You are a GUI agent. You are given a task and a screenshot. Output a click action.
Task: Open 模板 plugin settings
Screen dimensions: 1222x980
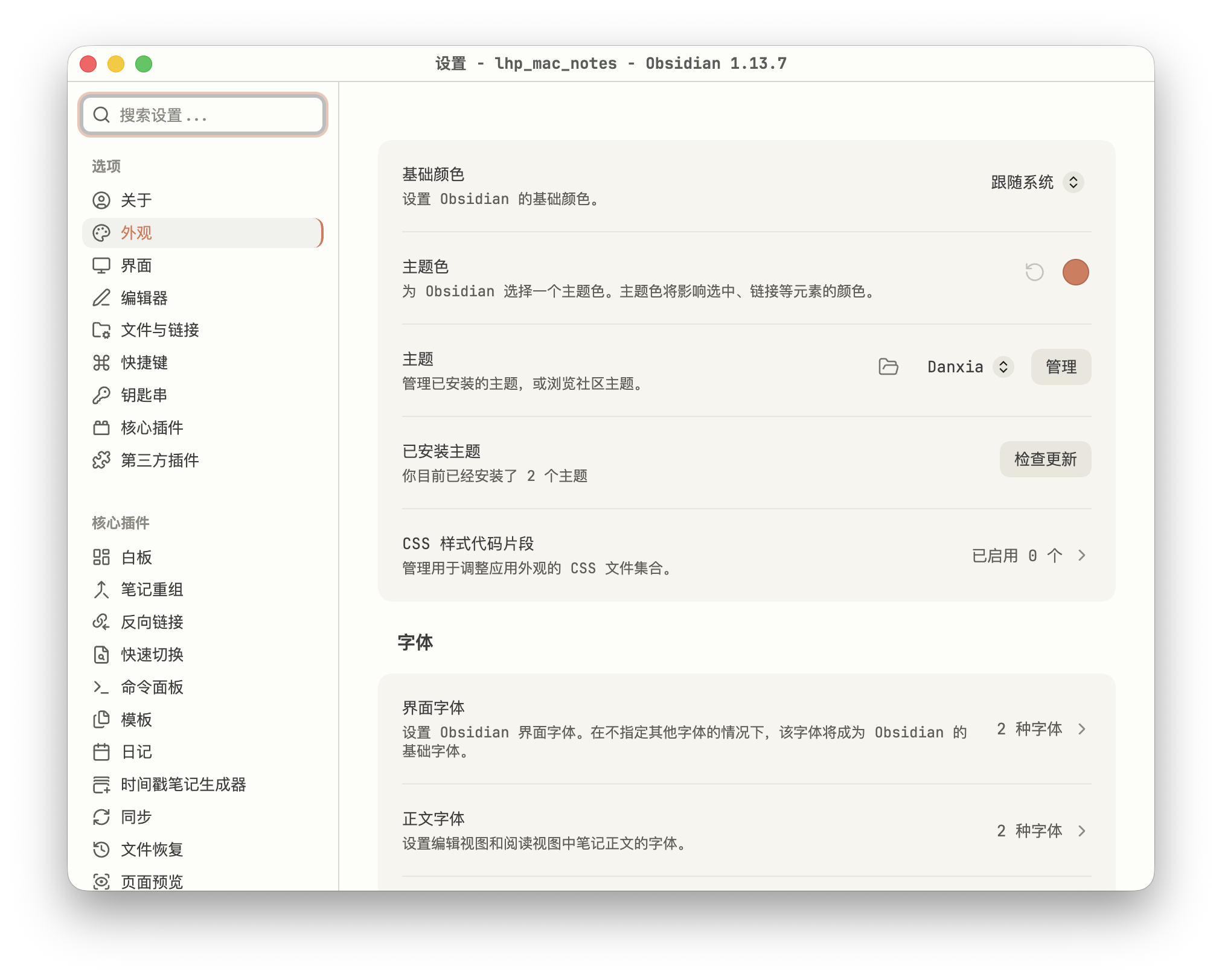[x=203, y=719]
